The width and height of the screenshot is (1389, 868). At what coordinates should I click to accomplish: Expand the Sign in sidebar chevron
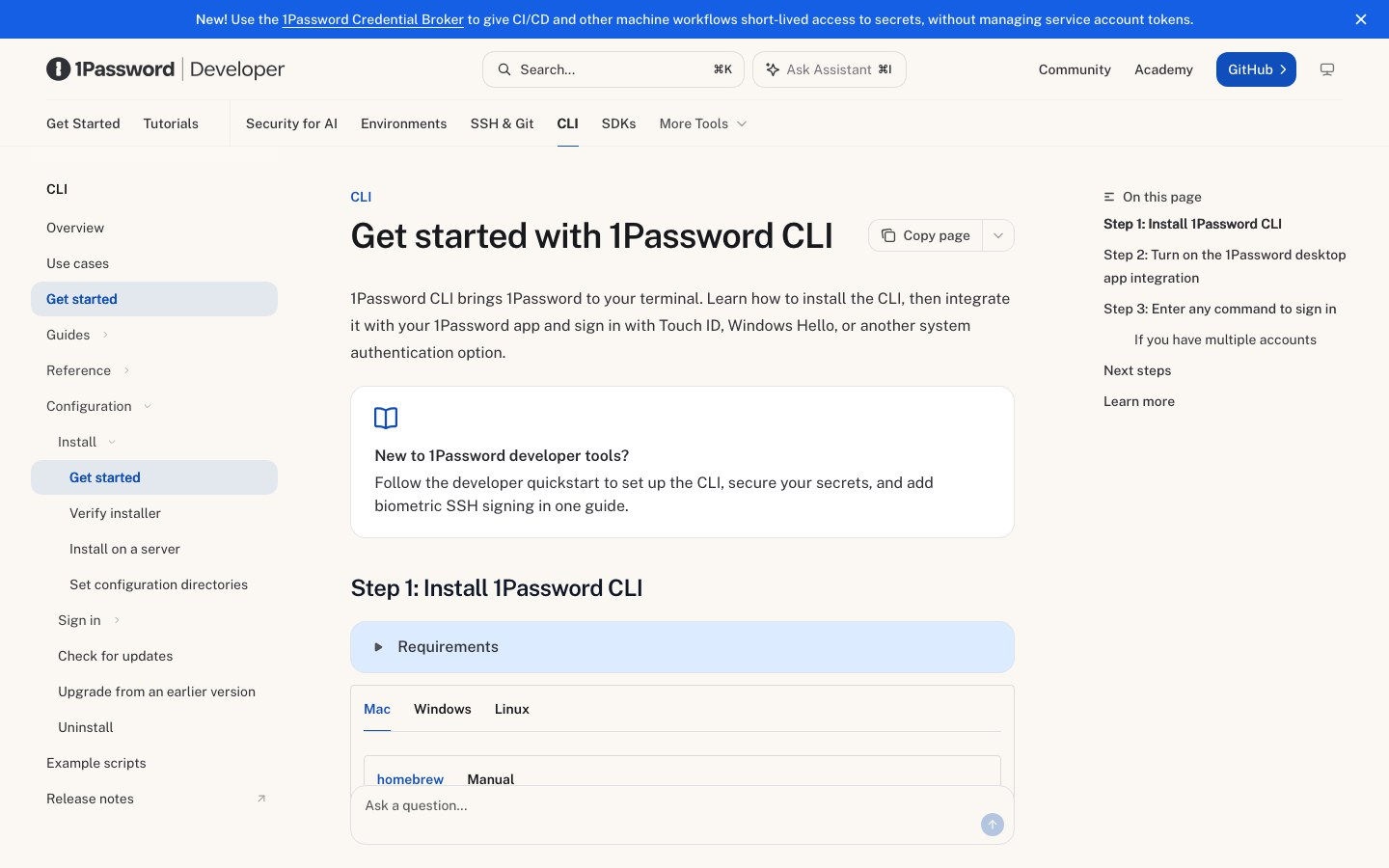(117, 620)
